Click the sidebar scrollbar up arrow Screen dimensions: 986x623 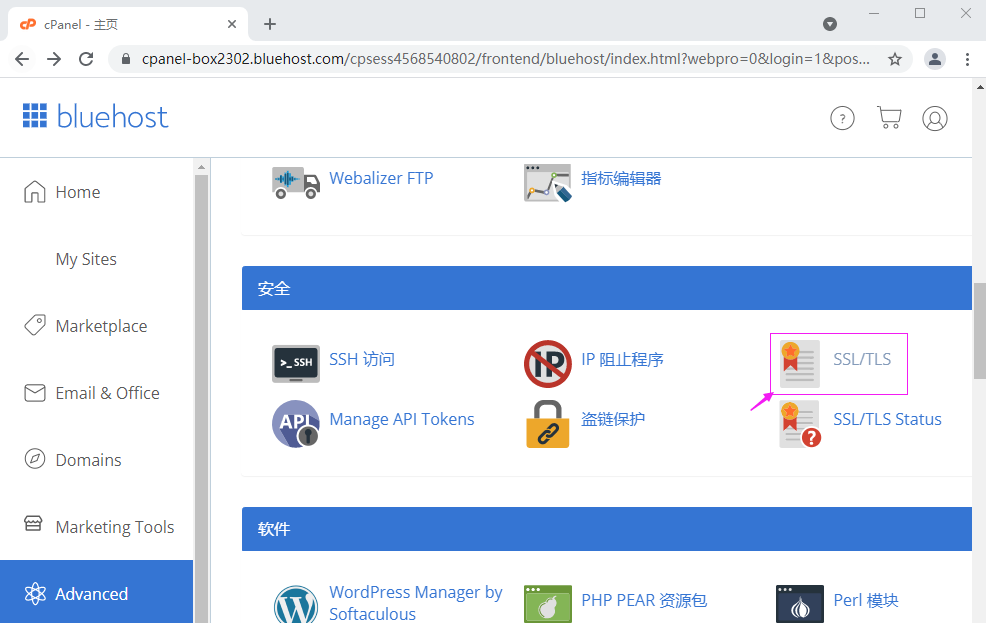pos(201,167)
